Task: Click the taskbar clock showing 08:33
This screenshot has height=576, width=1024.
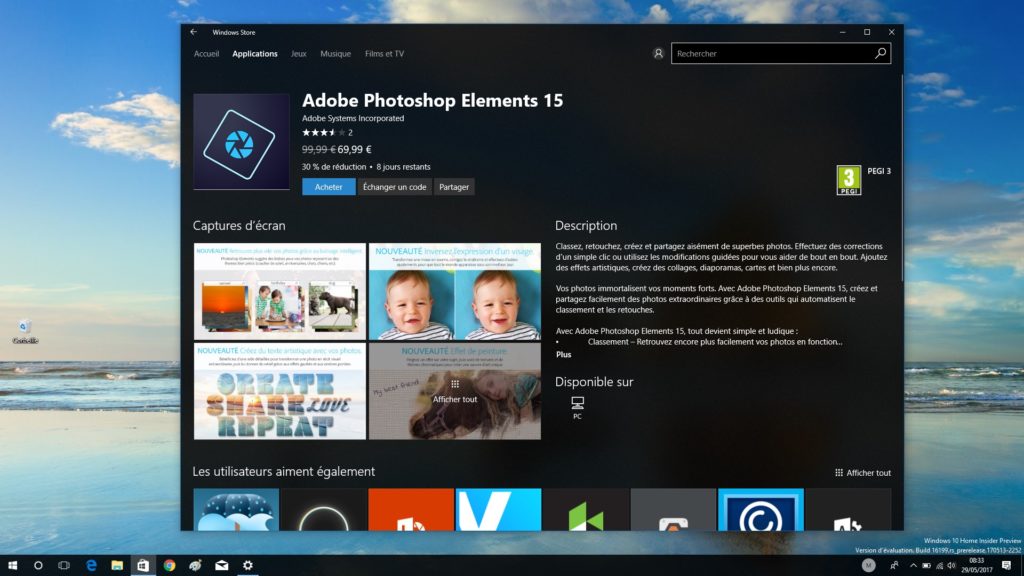Action: click(976, 566)
